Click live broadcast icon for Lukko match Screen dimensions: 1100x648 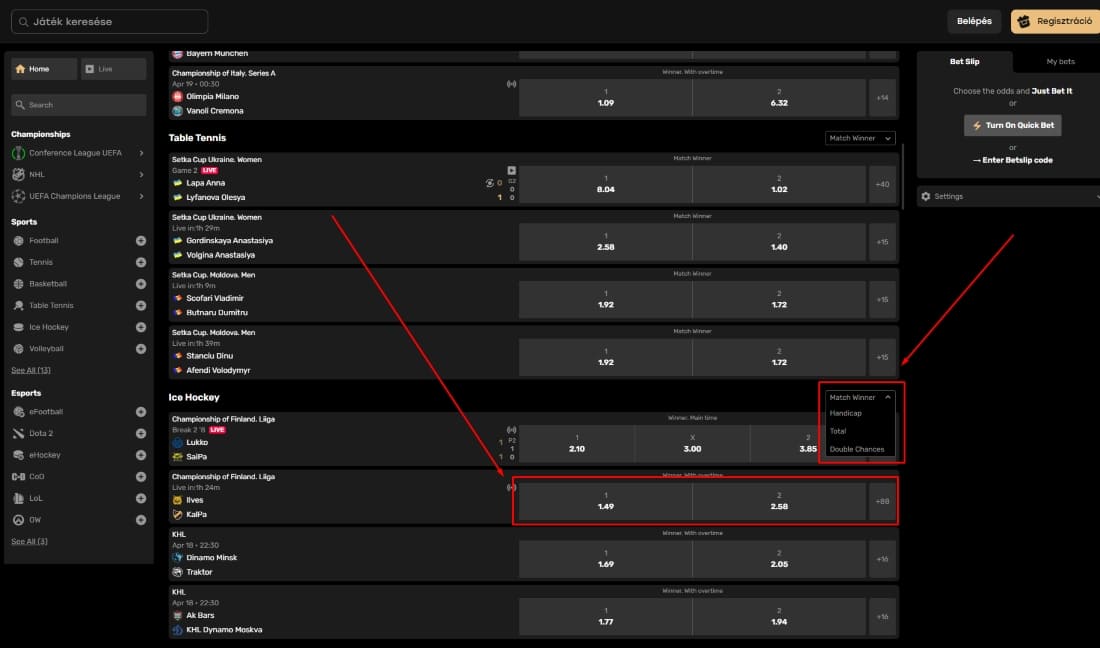pyautogui.click(x=511, y=430)
